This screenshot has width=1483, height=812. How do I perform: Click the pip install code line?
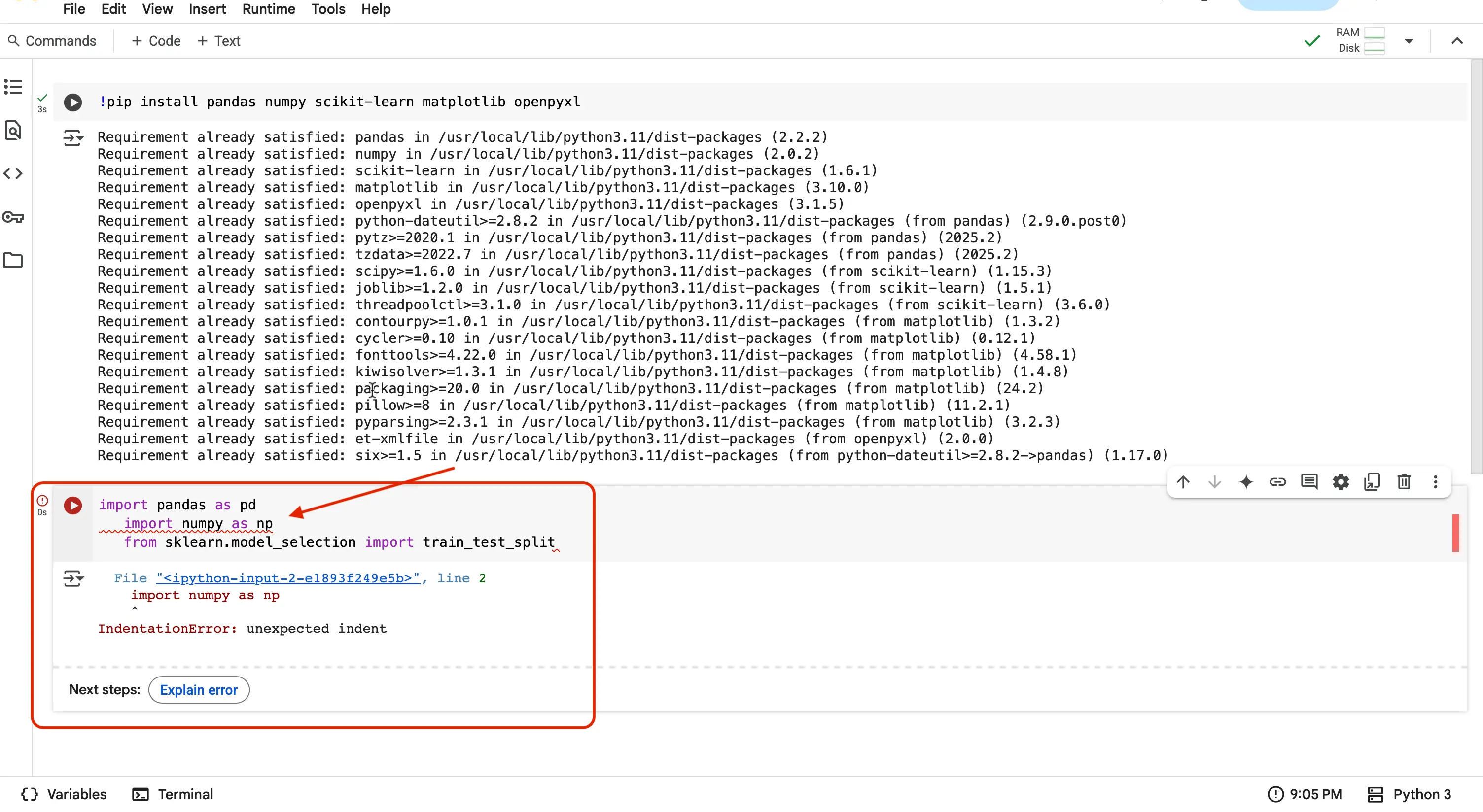point(340,102)
